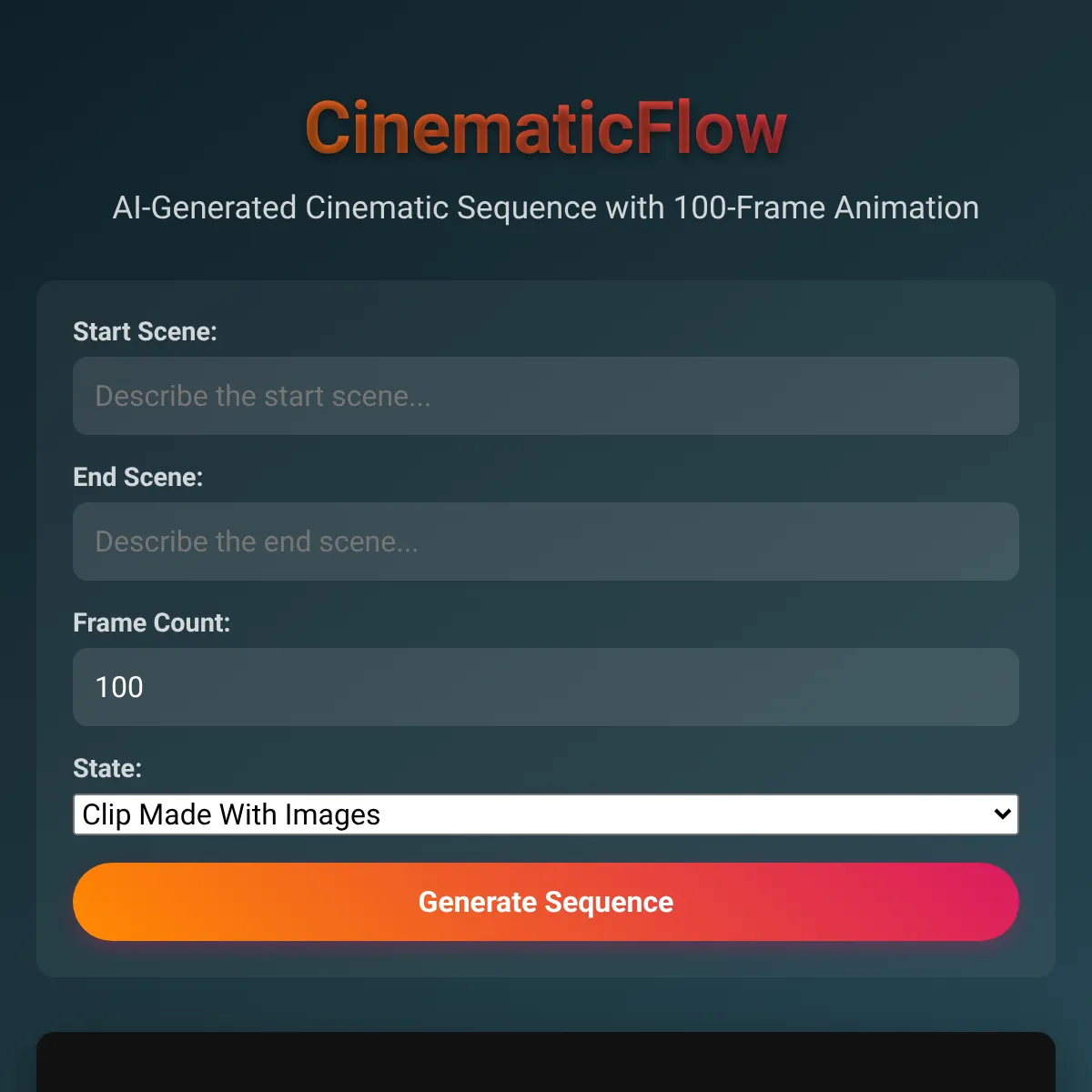Screen dimensions: 1092x1092
Task: Expand the State chevron arrow
Action: point(1003,814)
